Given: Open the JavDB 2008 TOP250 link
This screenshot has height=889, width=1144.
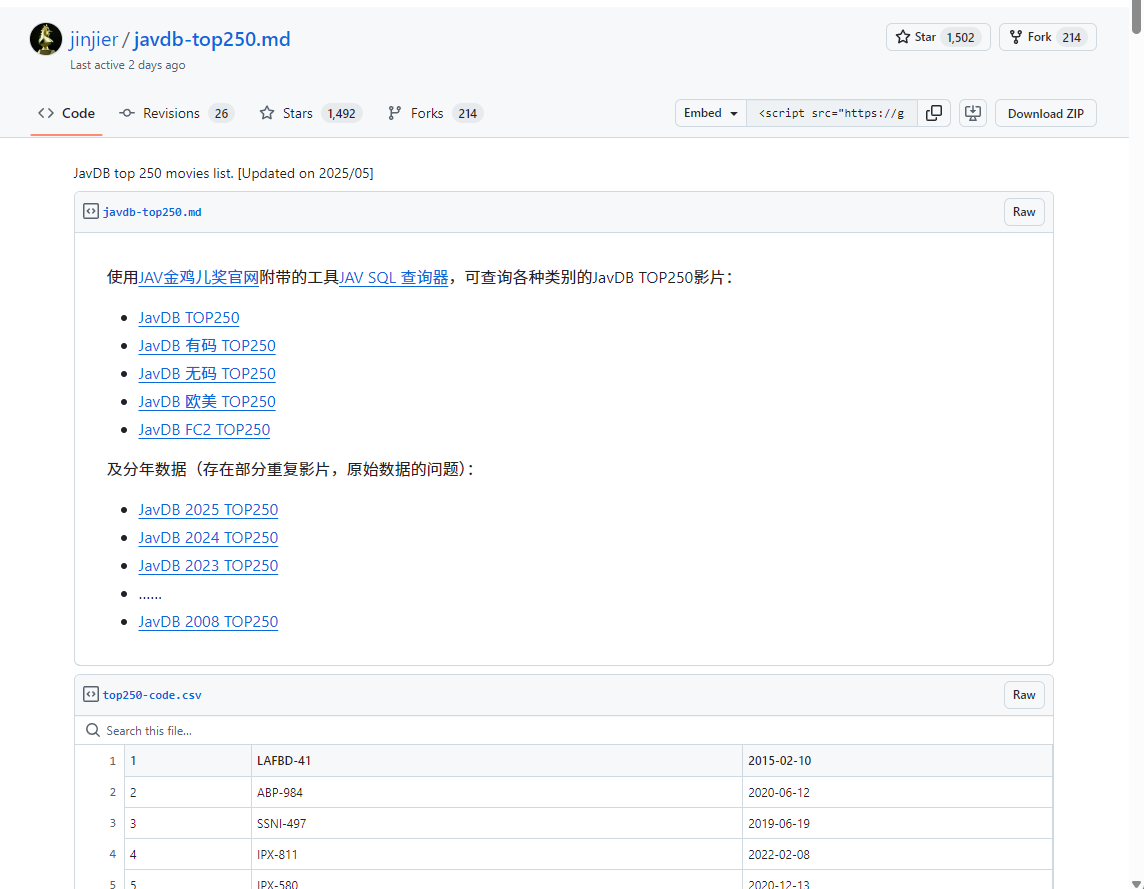Looking at the screenshot, I should pos(208,622).
